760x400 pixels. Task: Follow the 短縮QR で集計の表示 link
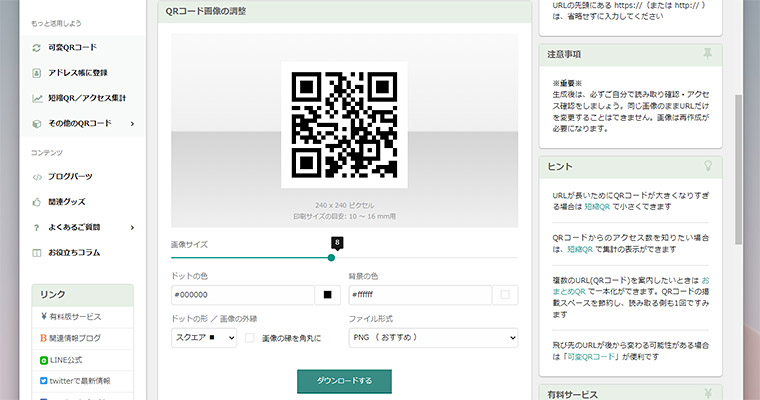pyautogui.click(x=580, y=249)
